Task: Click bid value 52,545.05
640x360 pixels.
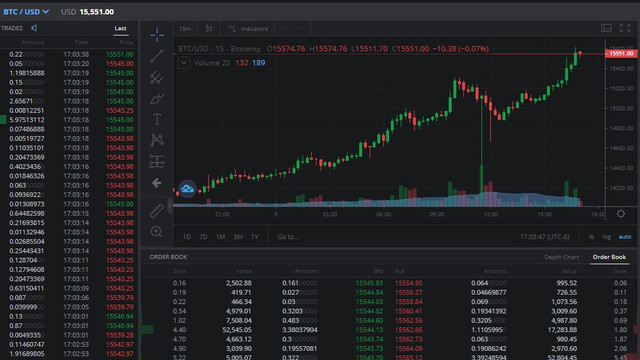Action: [237, 330]
